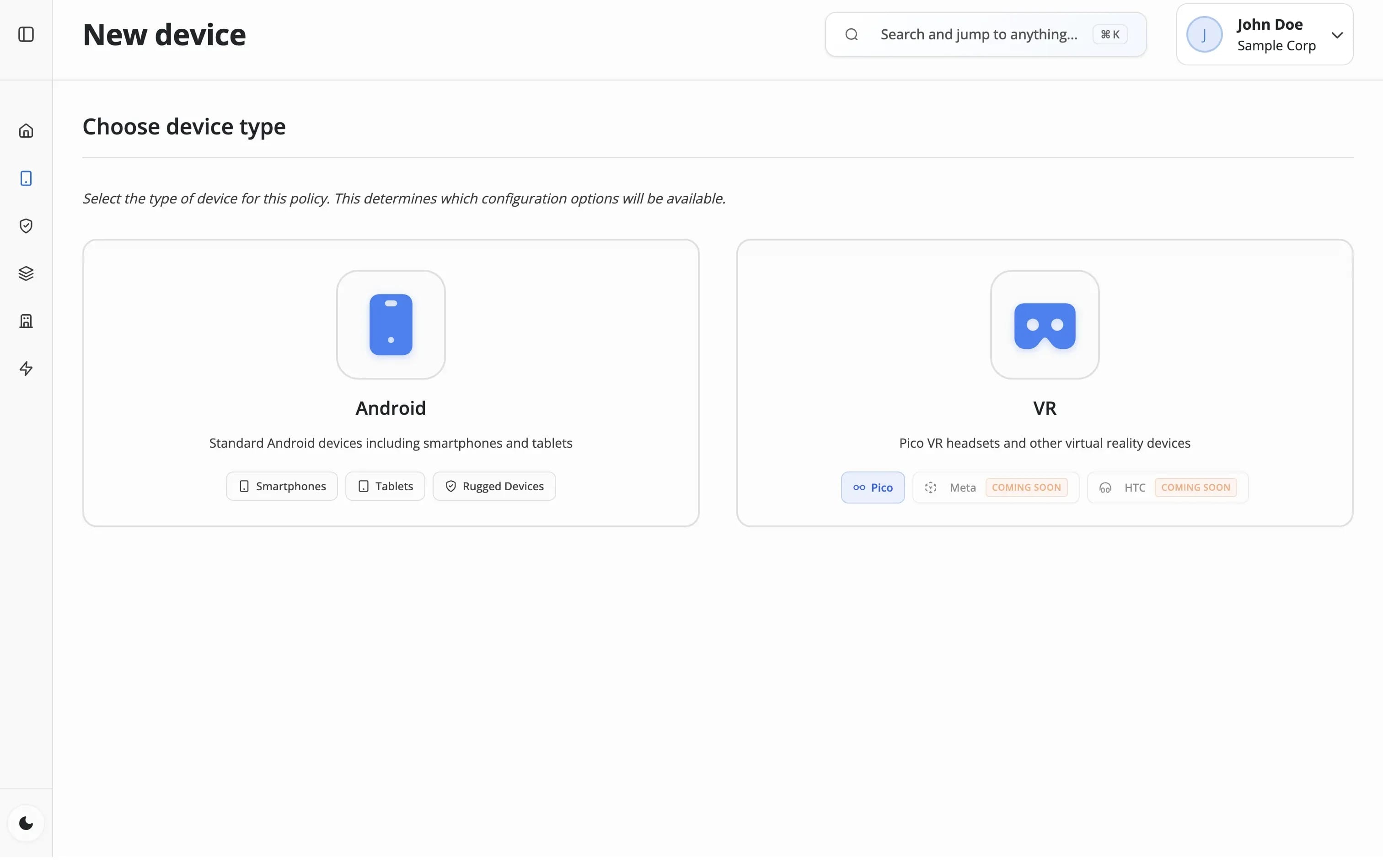Open the lightning bolt sidebar icon
The image size is (1383, 868).
coord(26,369)
